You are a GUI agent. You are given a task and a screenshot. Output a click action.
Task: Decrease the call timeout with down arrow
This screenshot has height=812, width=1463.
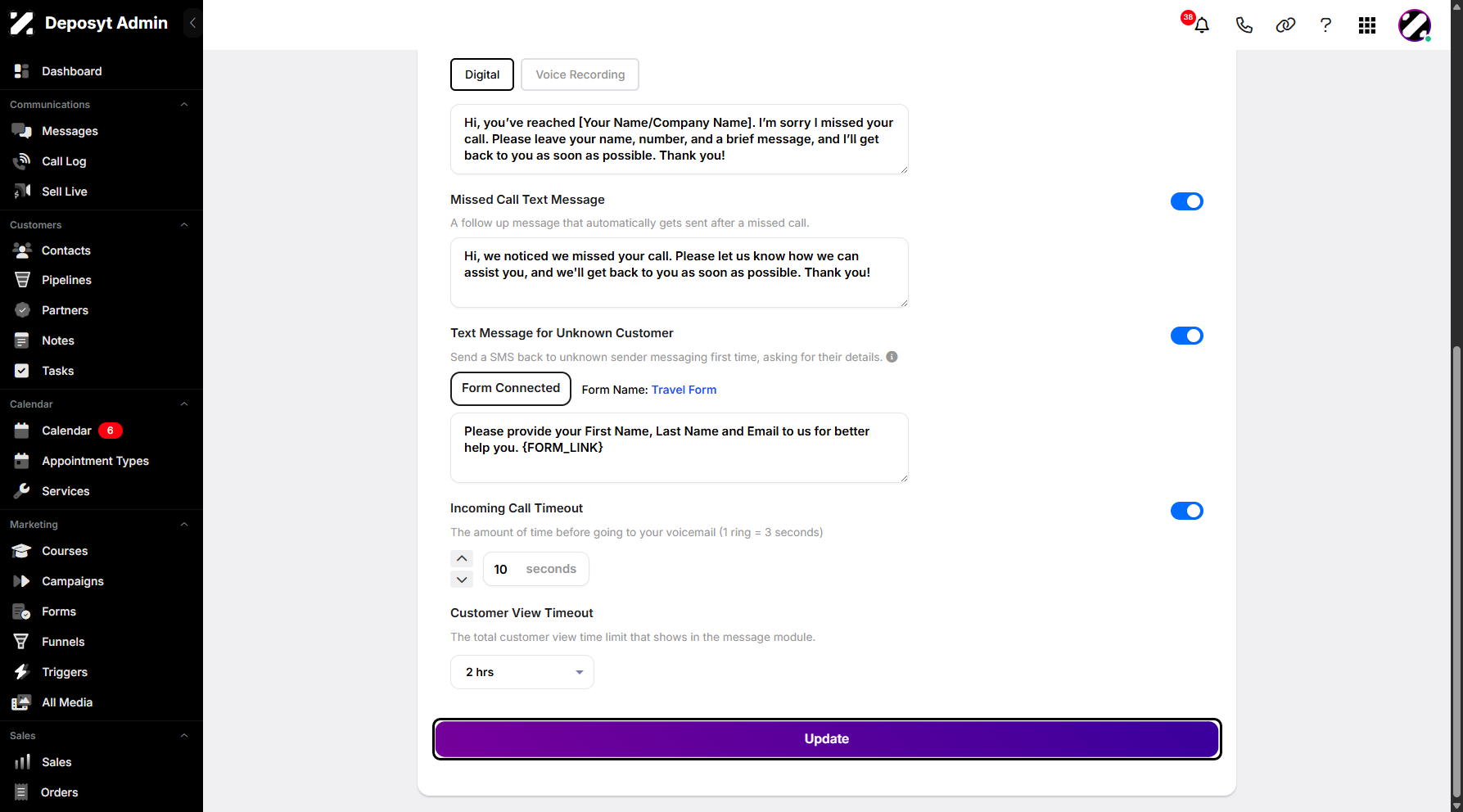tap(462, 580)
